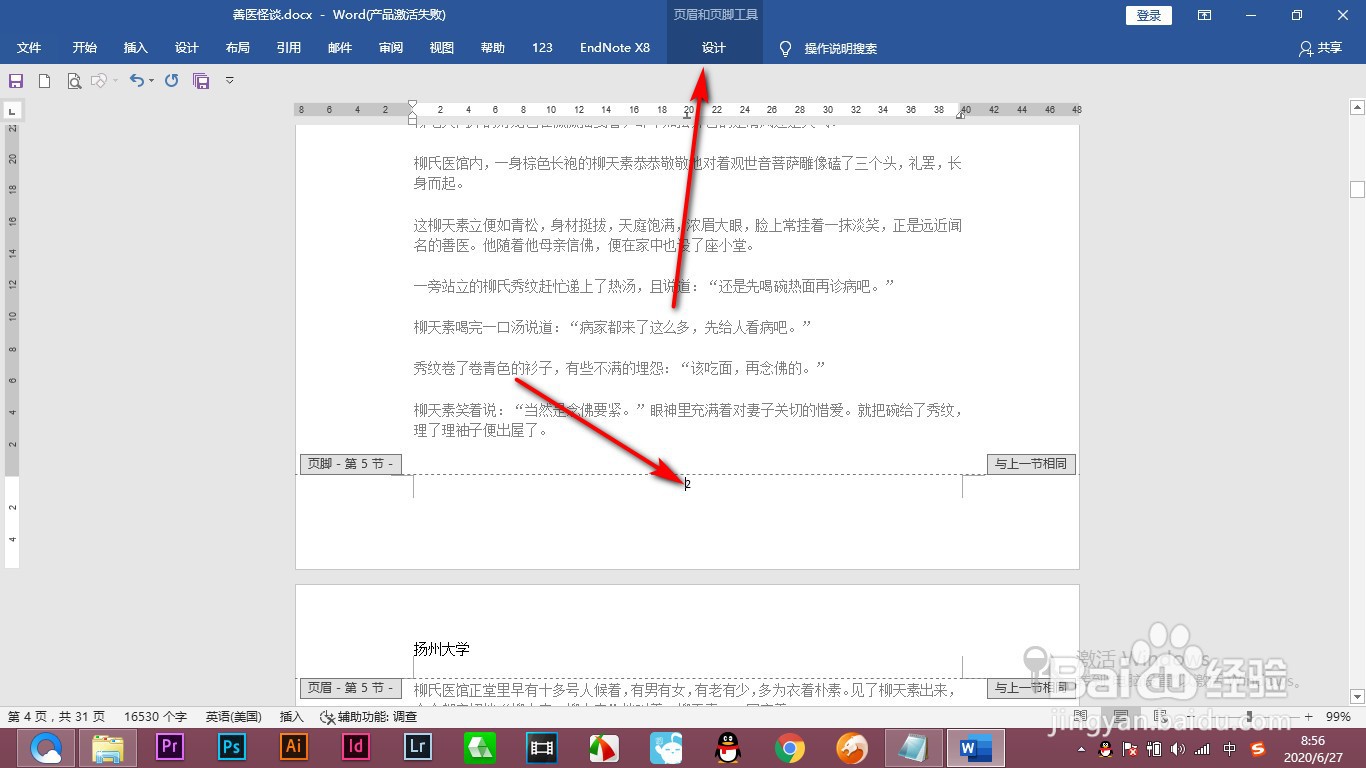Screen dimensions: 1366x768
Task: Click the page number 2 in the footer
Action: pos(688,484)
